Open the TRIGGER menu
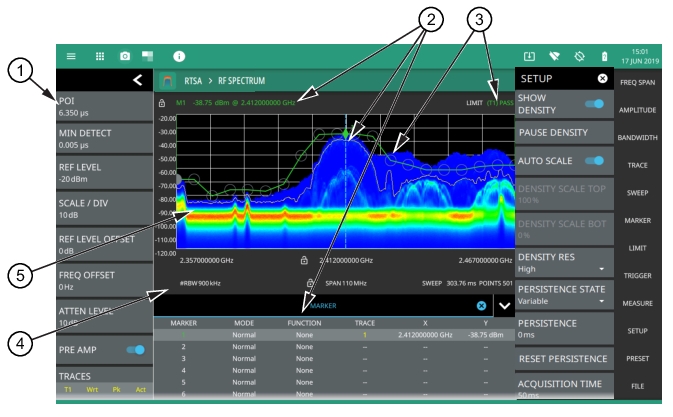The height and width of the screenshot is (417, 673). pyautogui.click(x=638, y=275)
